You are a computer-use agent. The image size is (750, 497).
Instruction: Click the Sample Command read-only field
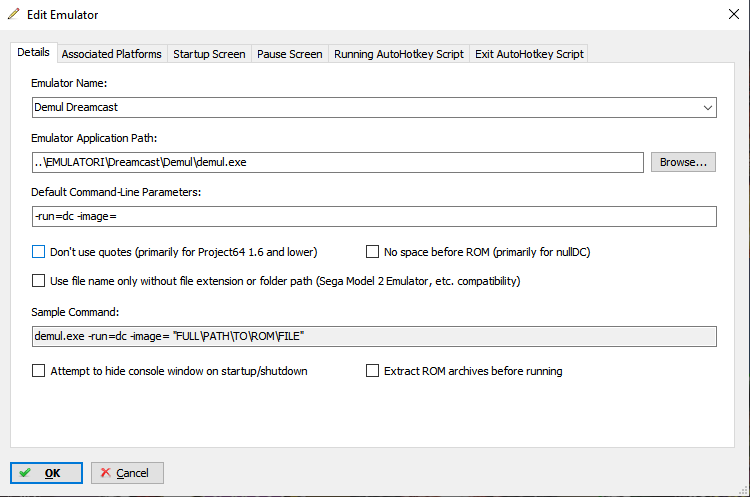click(374, 336)
